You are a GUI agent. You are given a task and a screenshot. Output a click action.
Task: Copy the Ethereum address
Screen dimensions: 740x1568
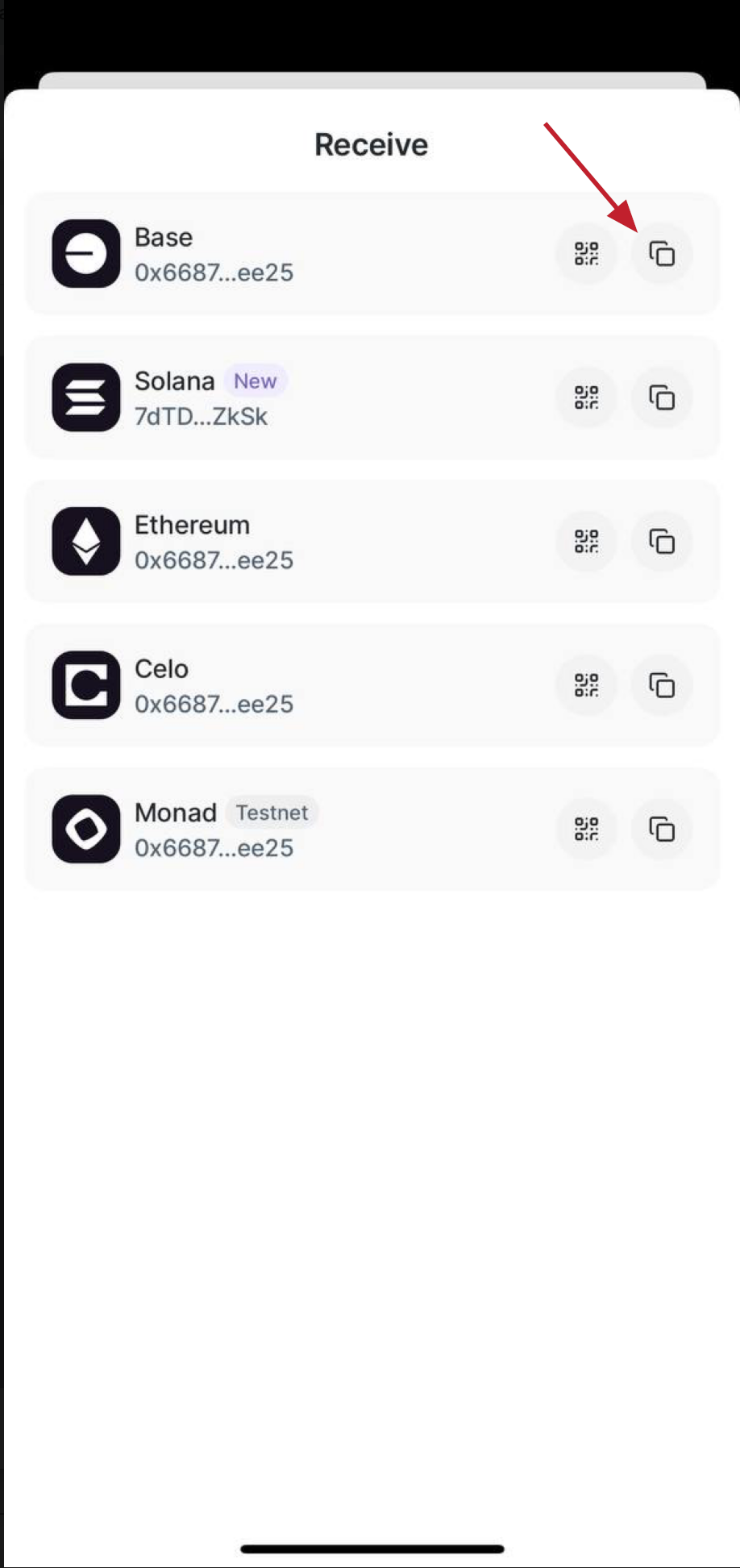tap(662, 541)
